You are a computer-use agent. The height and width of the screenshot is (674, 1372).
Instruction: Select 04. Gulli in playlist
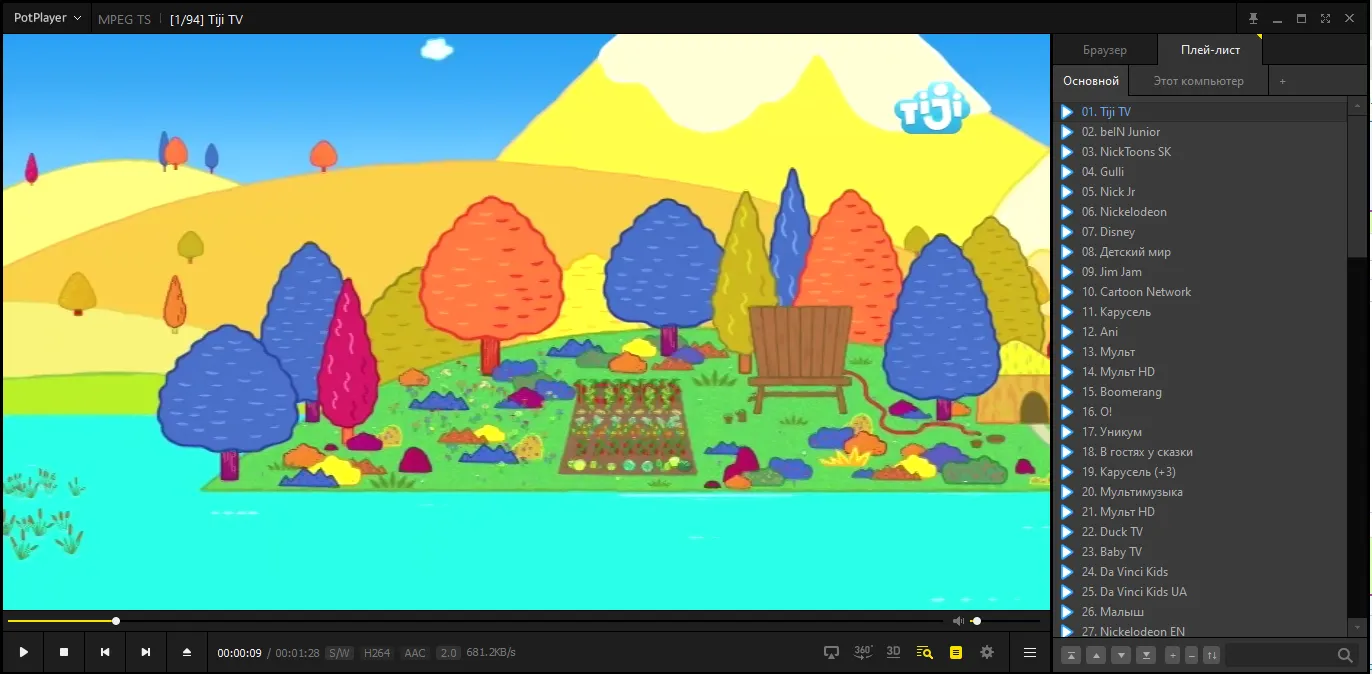(1203, 172)
